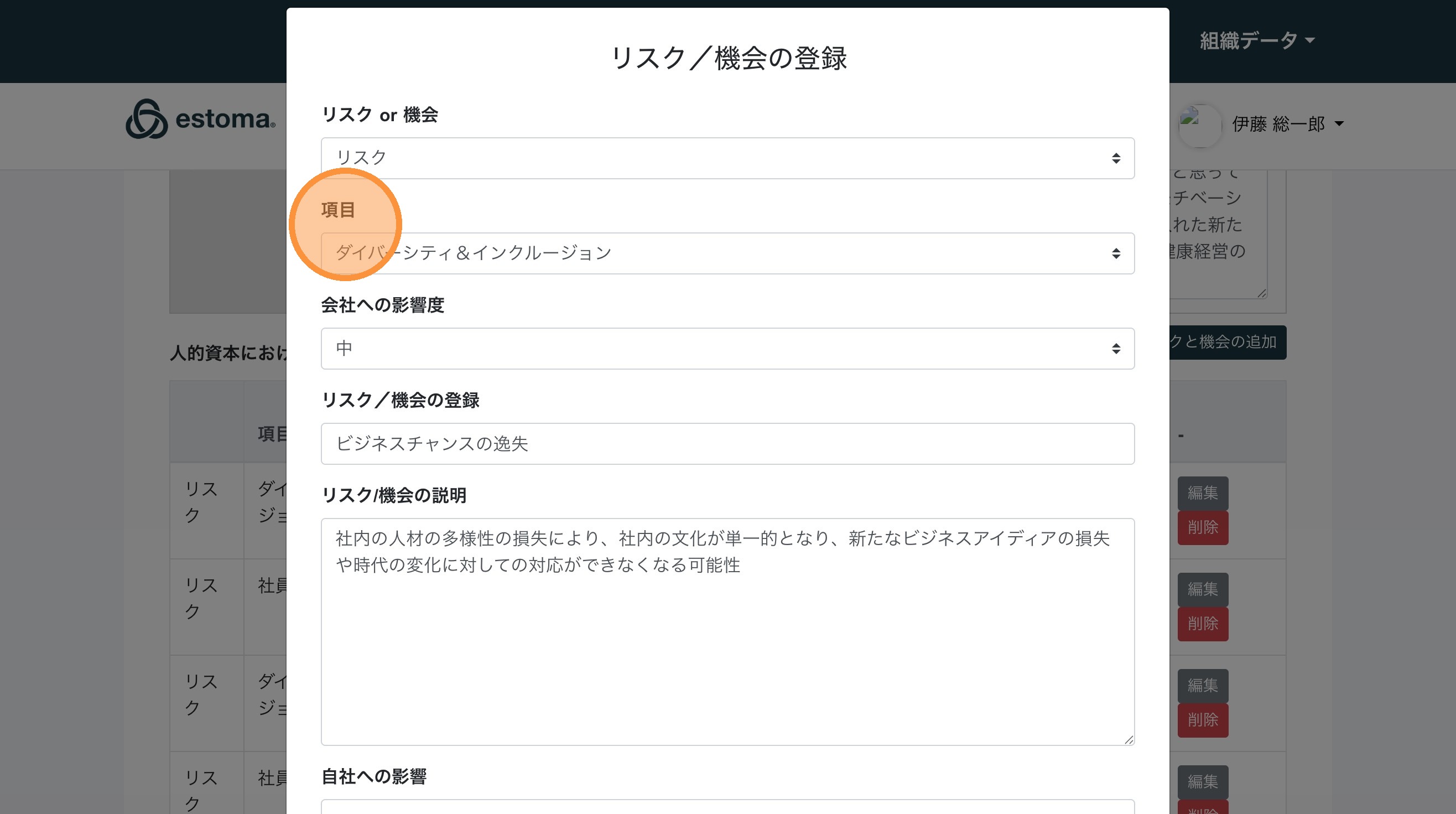Open the リスク or 機会 dropdown
The height and width of the screenshot is (814, 1456).
click(x=727, y=158)
